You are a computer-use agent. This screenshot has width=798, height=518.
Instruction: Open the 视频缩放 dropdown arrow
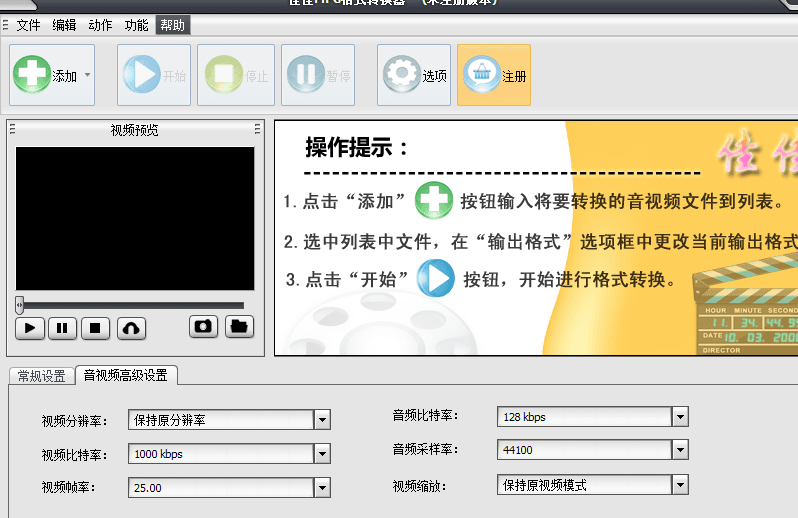tap(680, 484)
